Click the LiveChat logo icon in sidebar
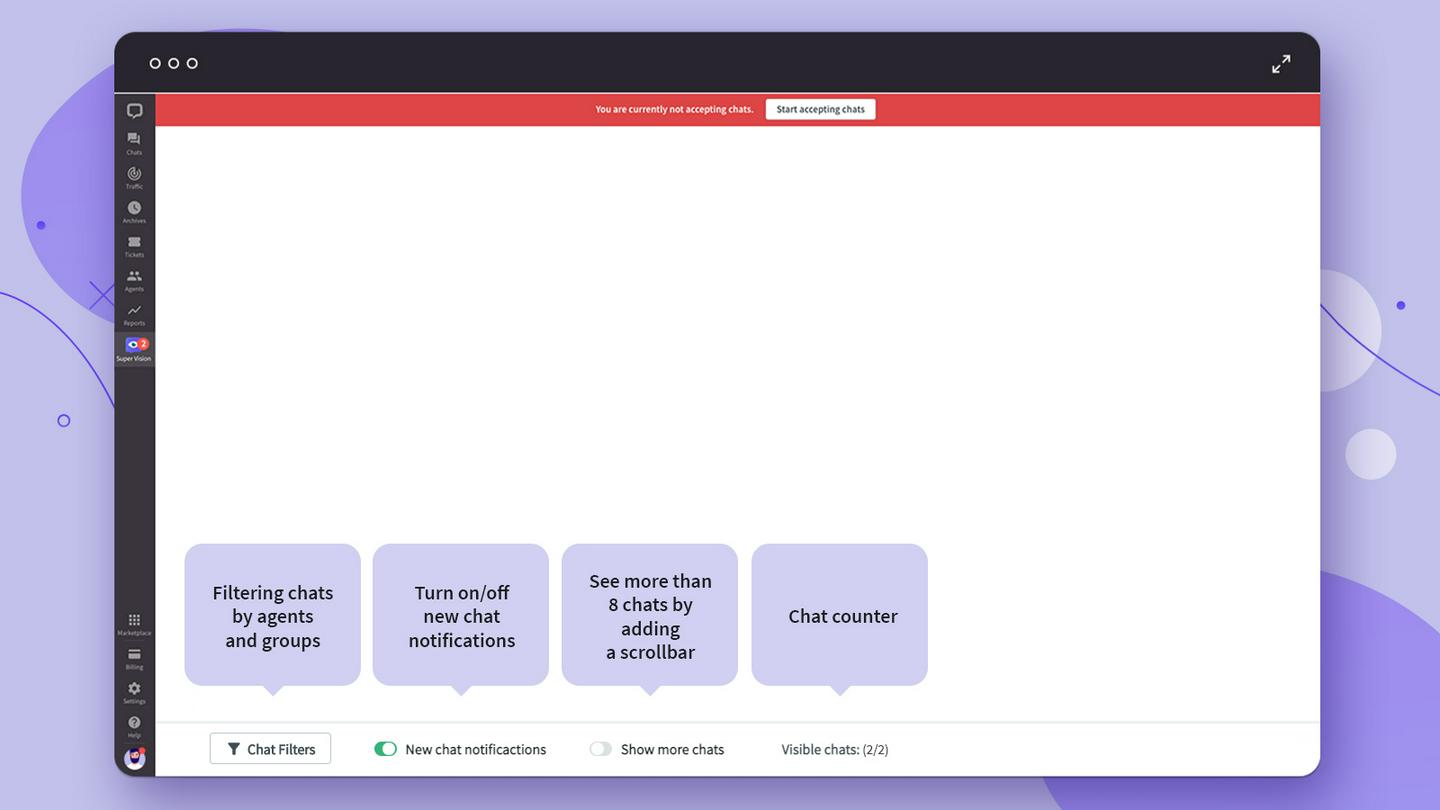The height and width of the screenshot is (810, 1440). pyautogui.click(x=134, y=111)
